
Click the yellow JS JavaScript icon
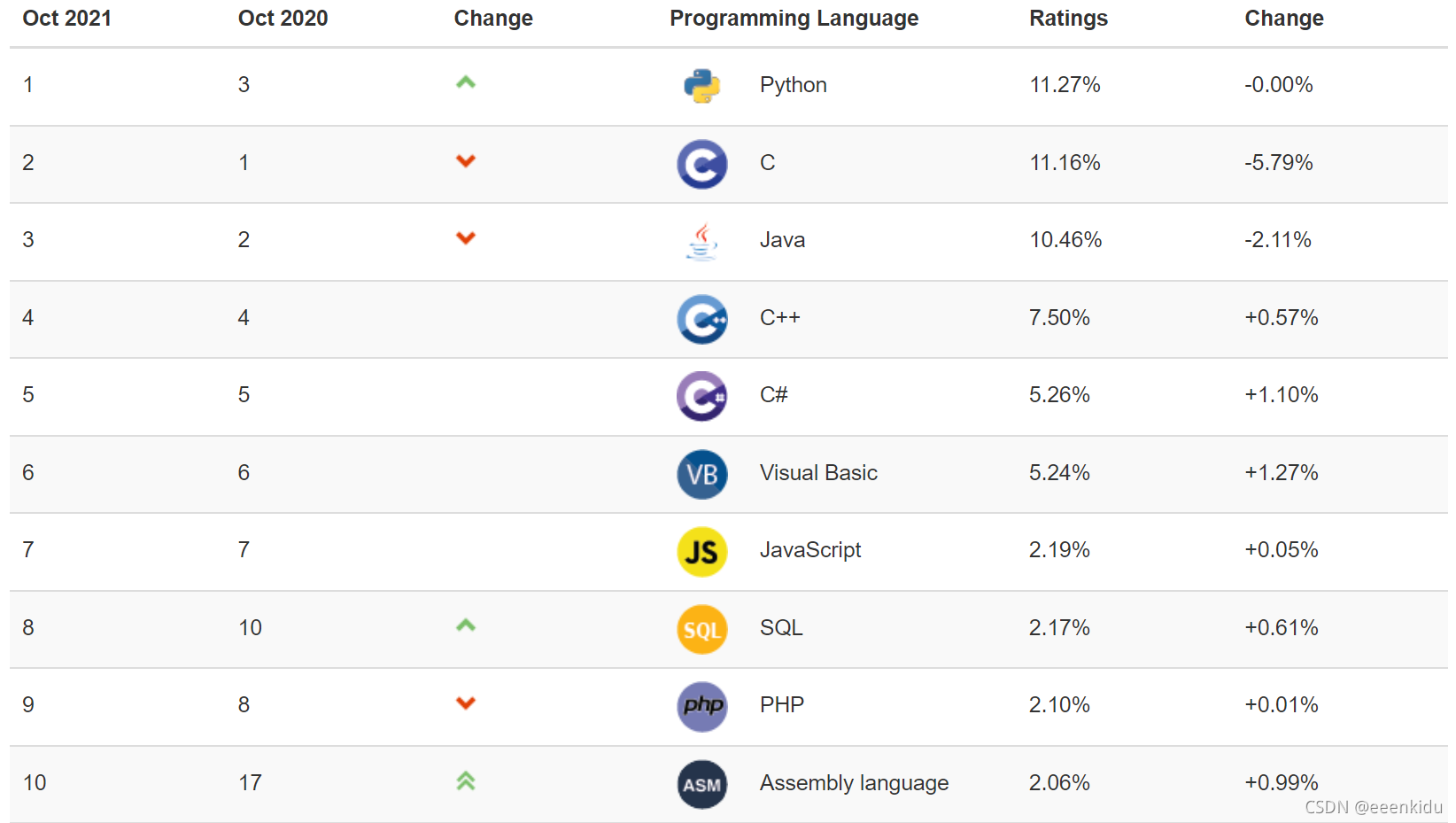pos(702,551)
